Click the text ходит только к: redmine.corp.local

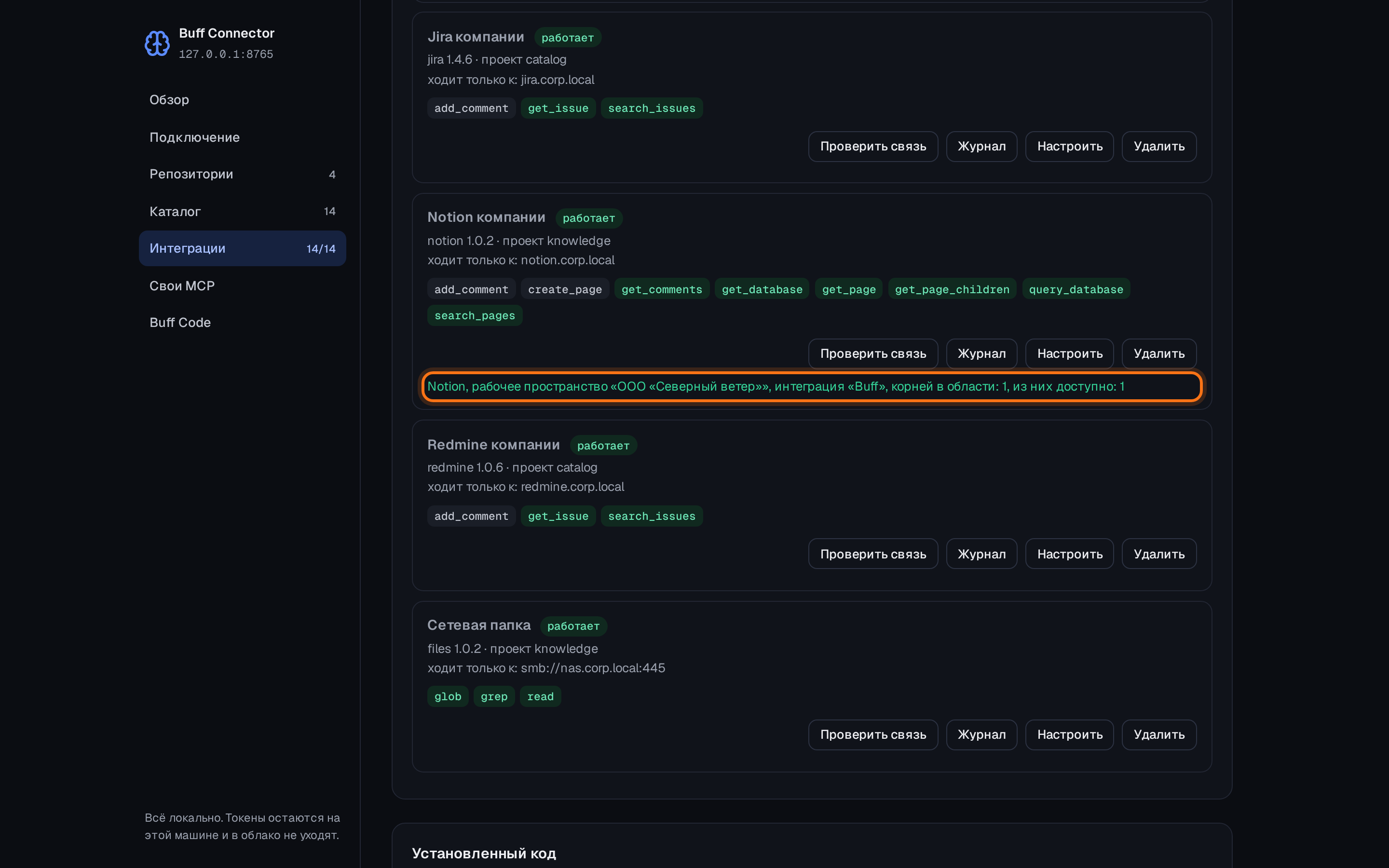pos(526,487)
